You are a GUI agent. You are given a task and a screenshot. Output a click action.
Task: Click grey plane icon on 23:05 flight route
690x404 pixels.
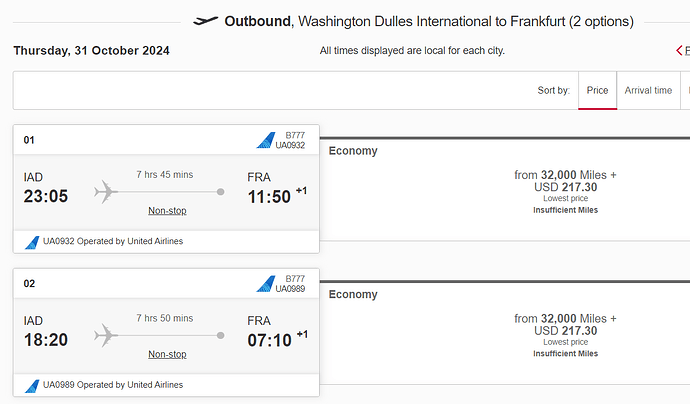tap(106, 192)
